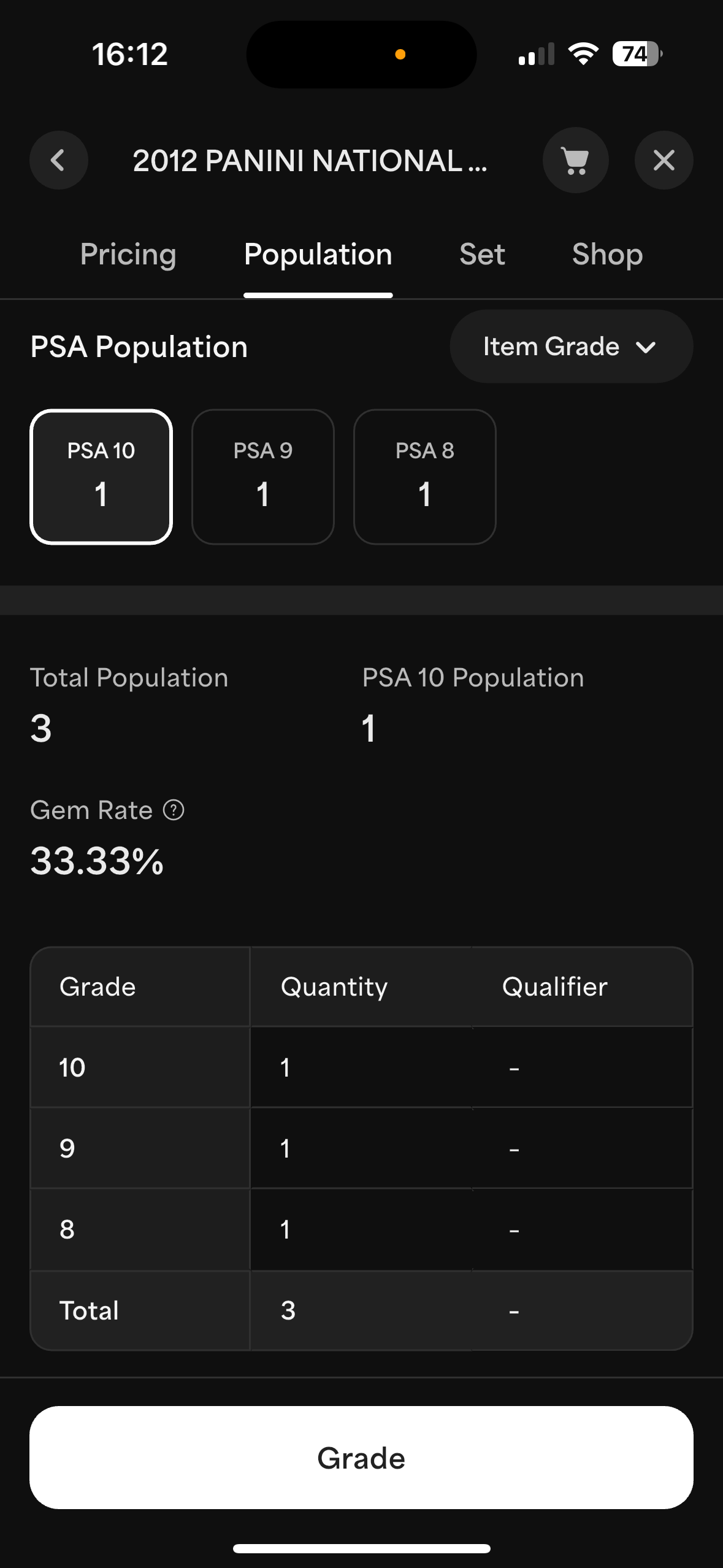Tap the back arrow icon
Image resolution: width=723 pixels, height=1568 pixels.
coord(58,160)
